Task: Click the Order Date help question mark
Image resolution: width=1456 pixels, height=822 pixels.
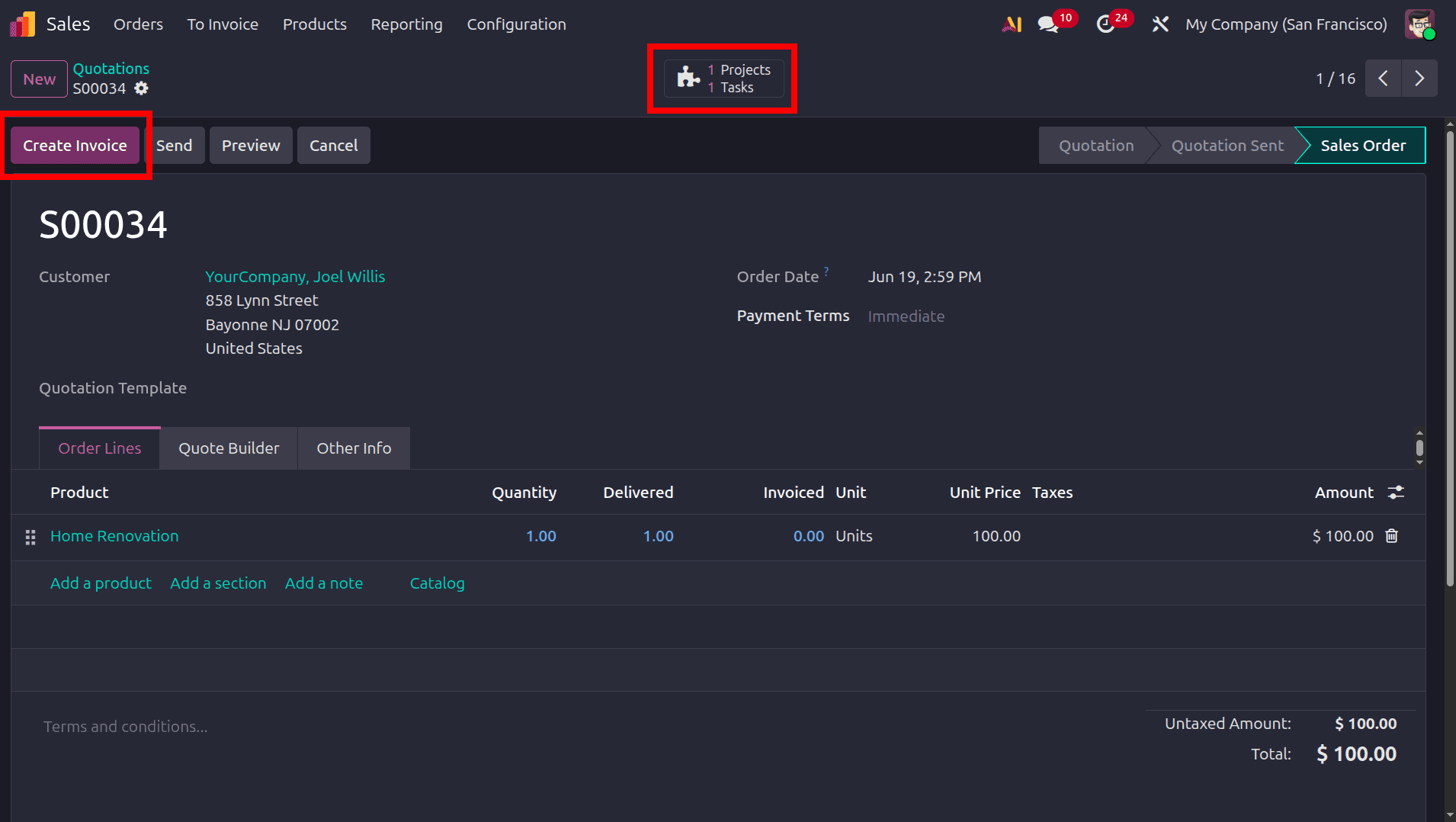Action: (826, 271)
